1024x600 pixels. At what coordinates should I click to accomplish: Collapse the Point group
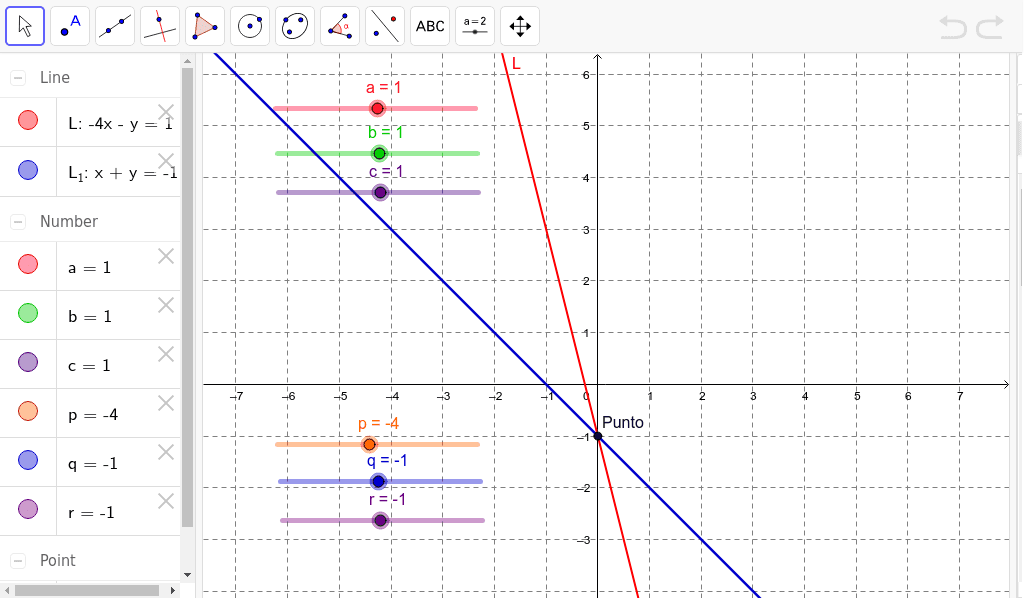(18, 561)
